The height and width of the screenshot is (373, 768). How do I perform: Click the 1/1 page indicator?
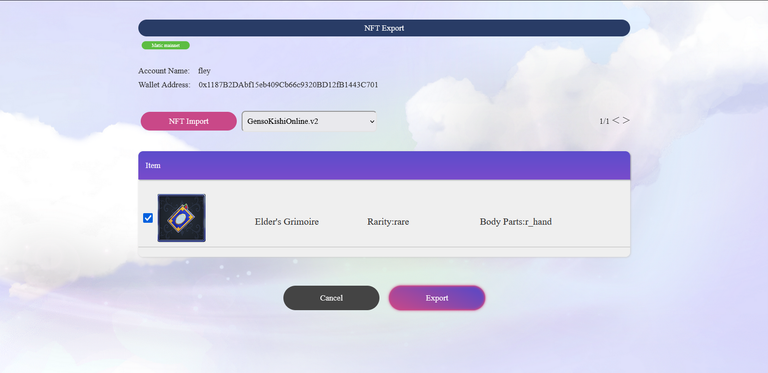click(x=604, y=121)
